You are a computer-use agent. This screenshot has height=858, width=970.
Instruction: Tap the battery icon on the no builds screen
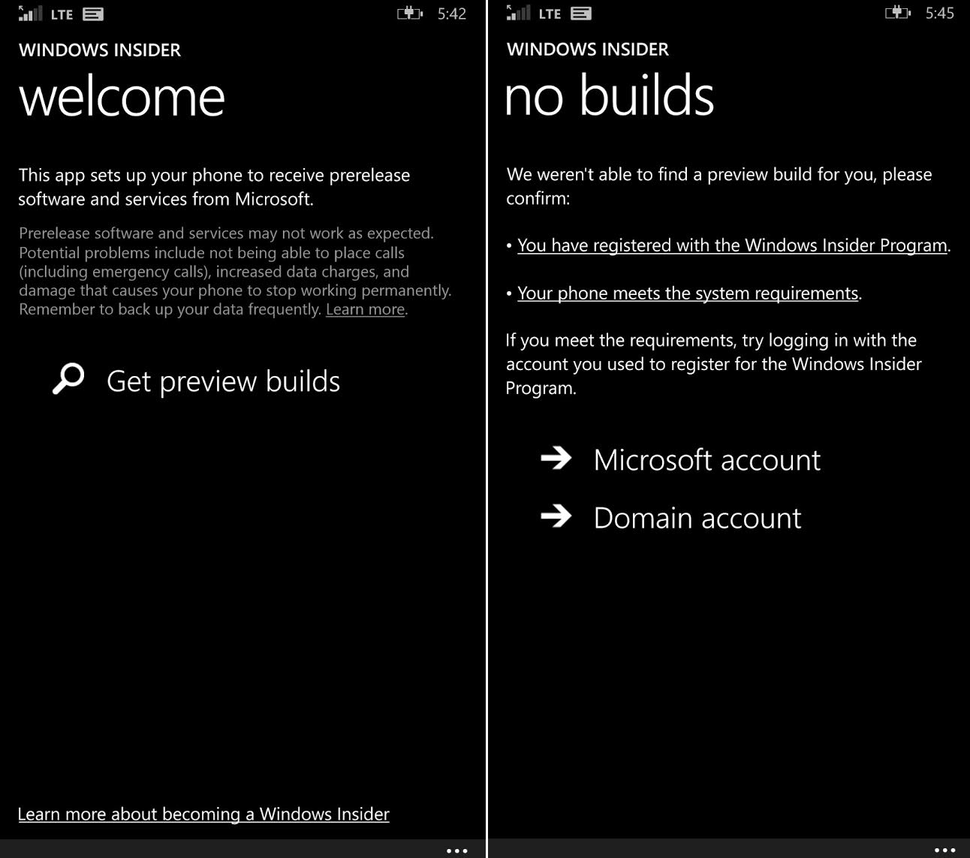(x=898, y=14)
